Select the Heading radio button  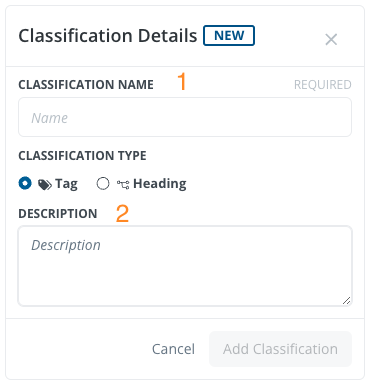[x=103, y=183]
